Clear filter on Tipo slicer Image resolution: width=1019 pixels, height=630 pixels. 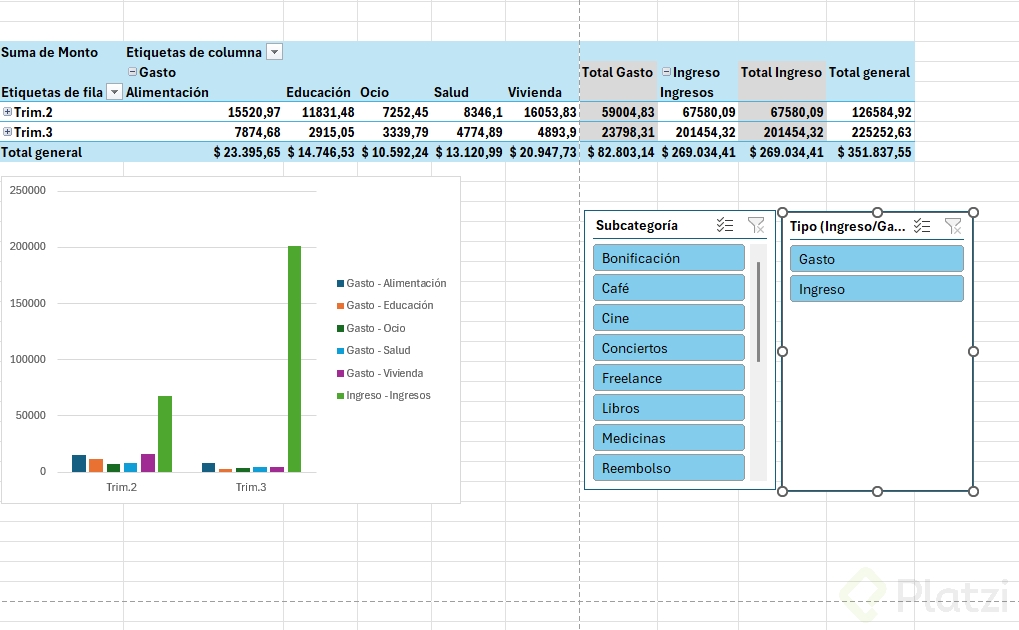953,226
